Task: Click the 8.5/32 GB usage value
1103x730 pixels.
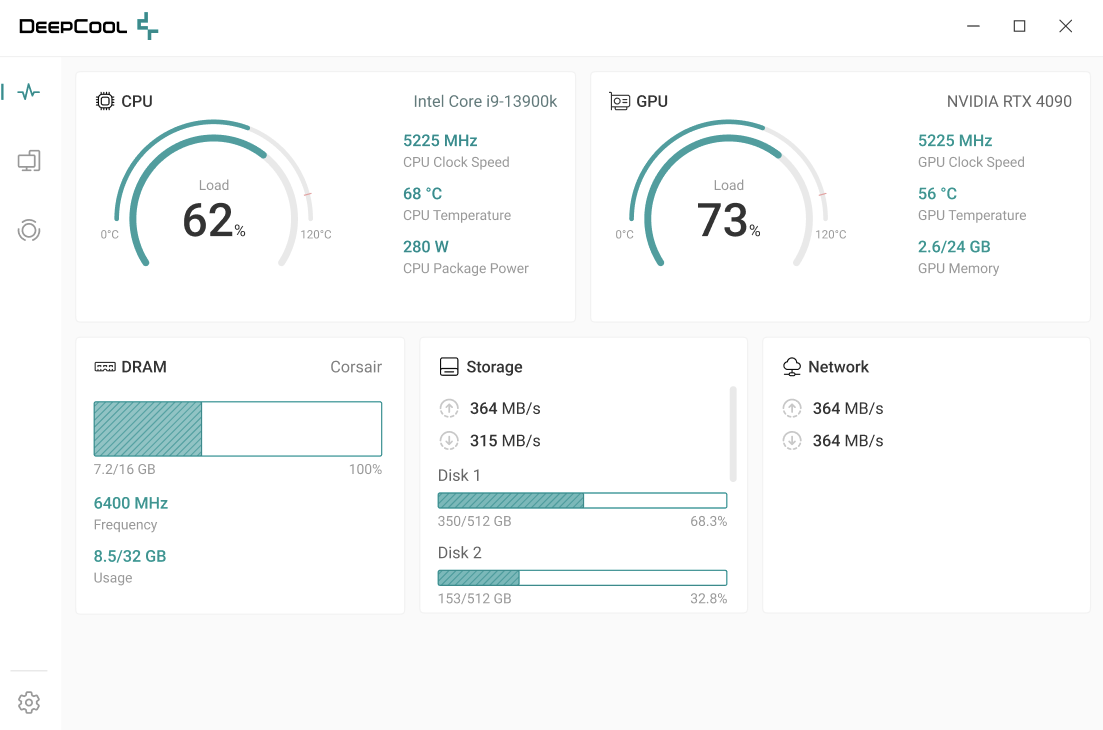Action: tap(130, 556)
